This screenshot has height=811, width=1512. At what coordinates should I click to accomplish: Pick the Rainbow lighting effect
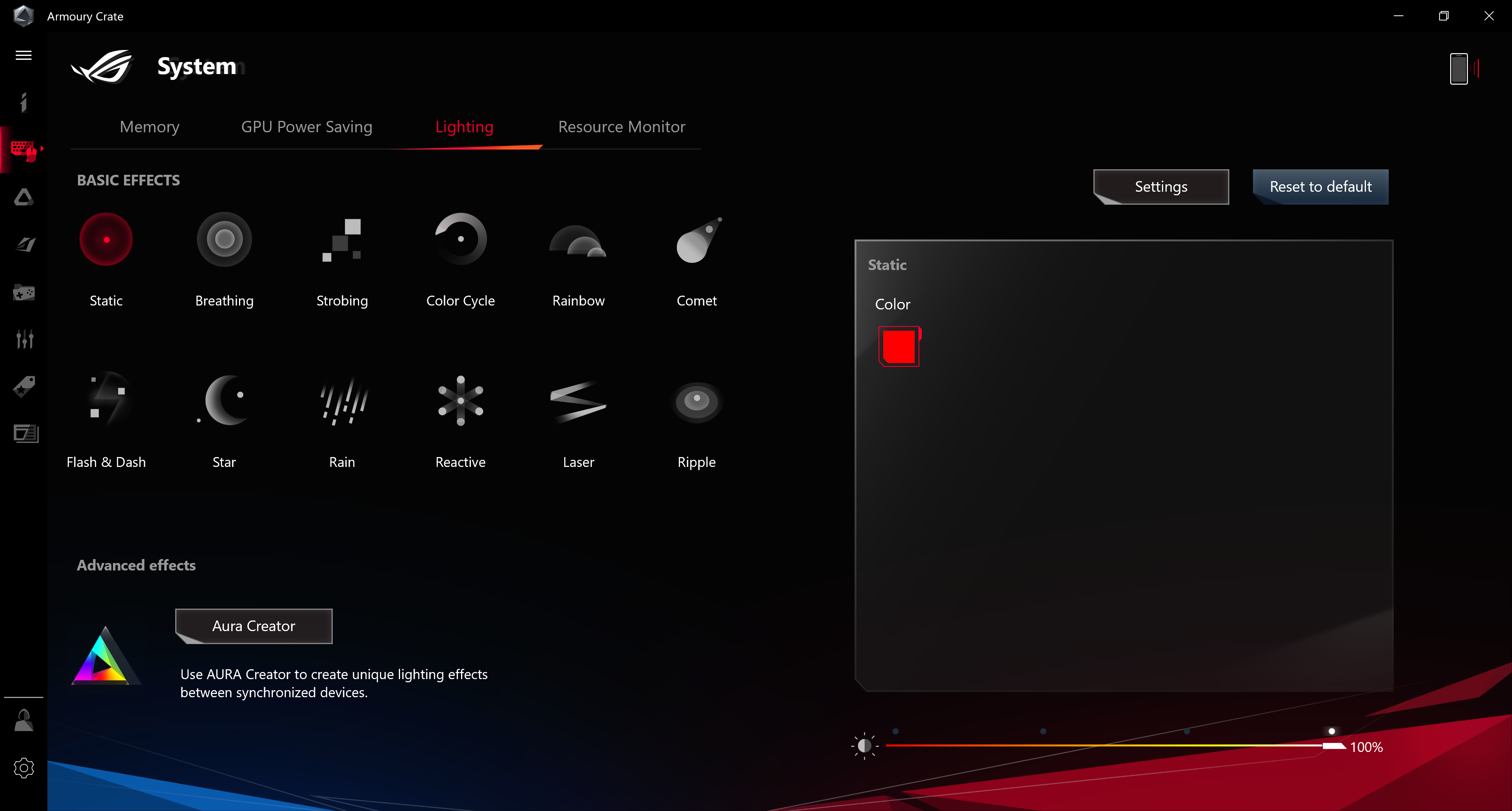point(578,239)
